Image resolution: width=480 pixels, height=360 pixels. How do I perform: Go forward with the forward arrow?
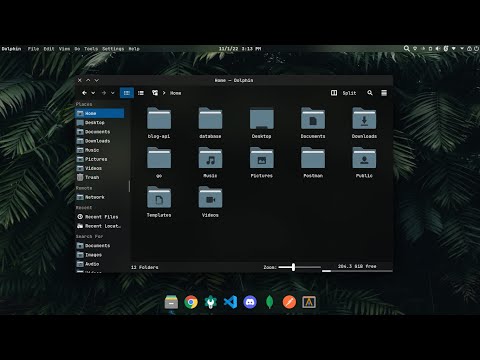[x=104, y=93]
